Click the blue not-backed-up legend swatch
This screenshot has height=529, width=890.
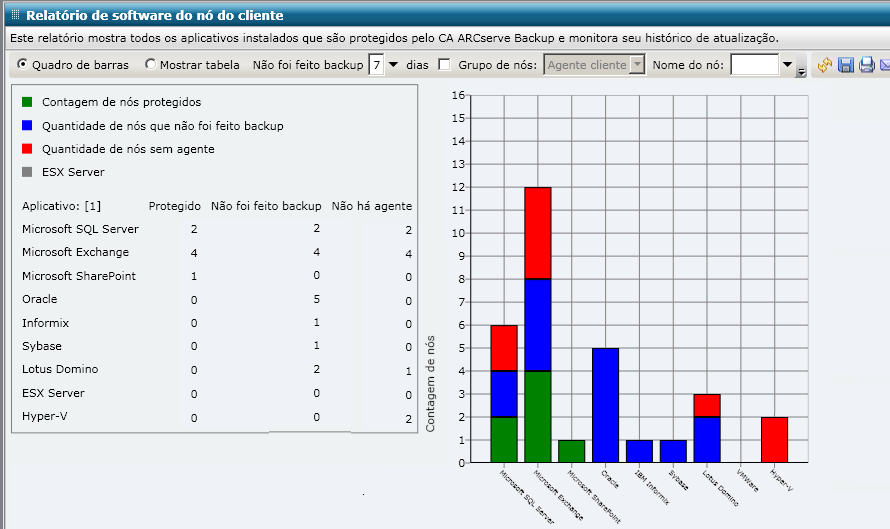point(27,125)
